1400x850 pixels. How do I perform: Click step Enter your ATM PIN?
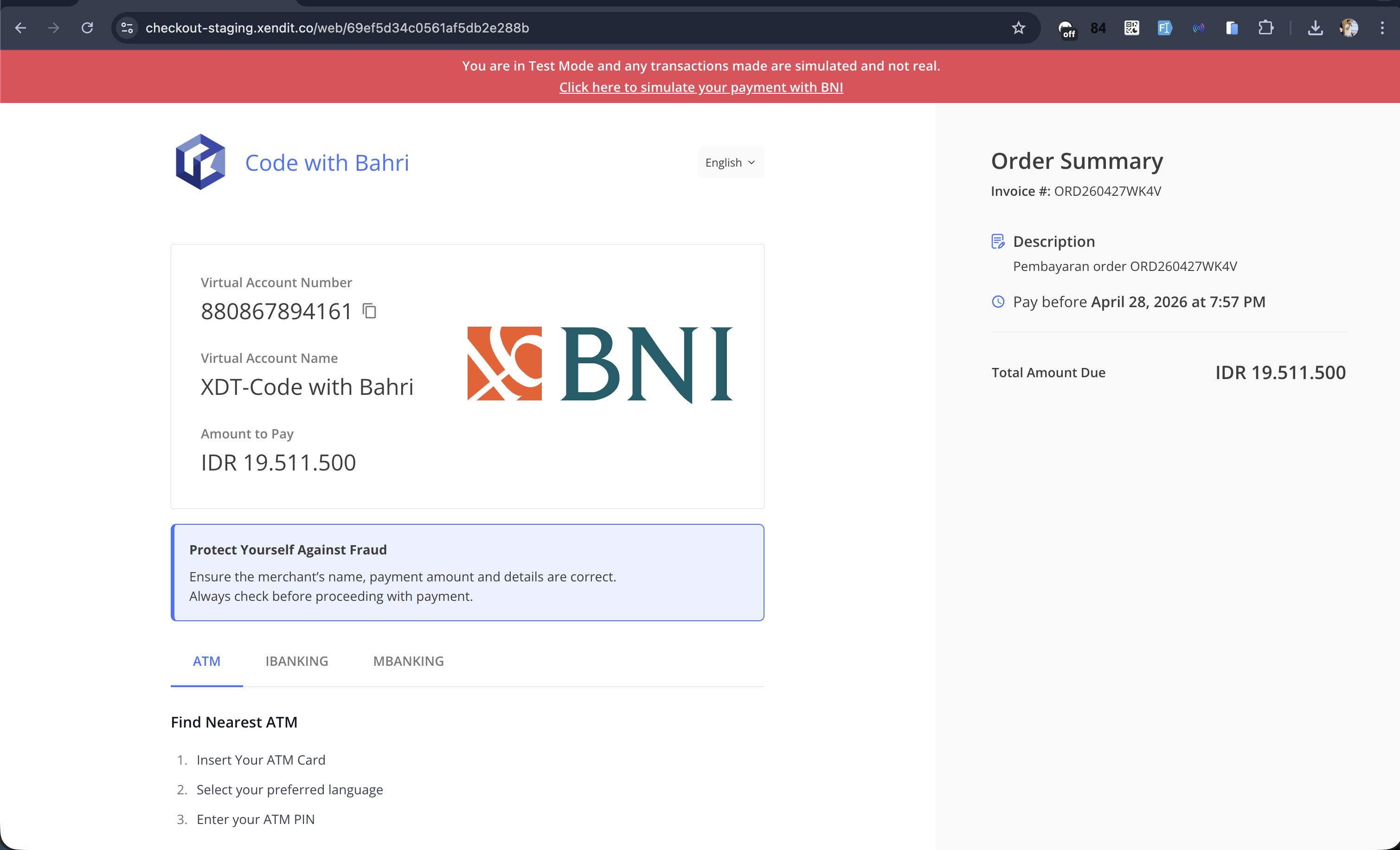click(x=256, y=819)
